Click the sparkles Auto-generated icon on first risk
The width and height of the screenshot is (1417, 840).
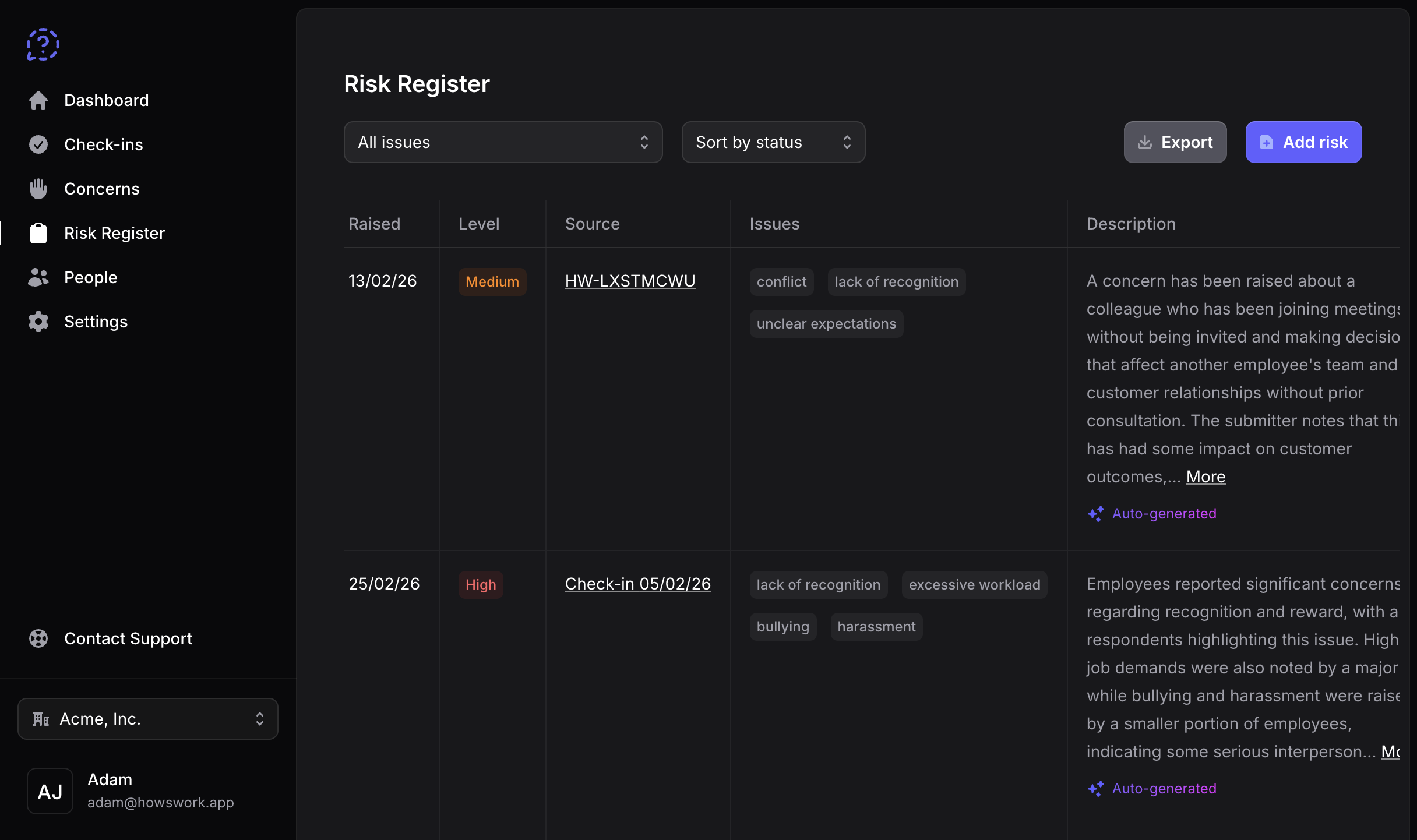click(x=1095, y=513)
